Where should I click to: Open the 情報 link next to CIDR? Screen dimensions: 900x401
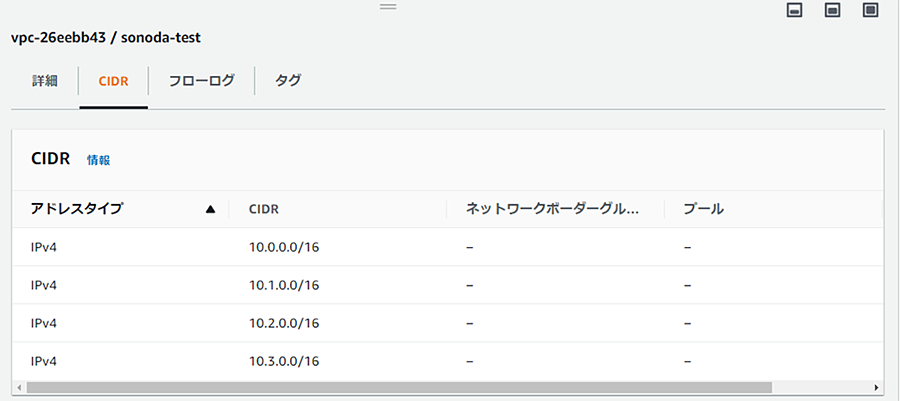tap(99, 160)
